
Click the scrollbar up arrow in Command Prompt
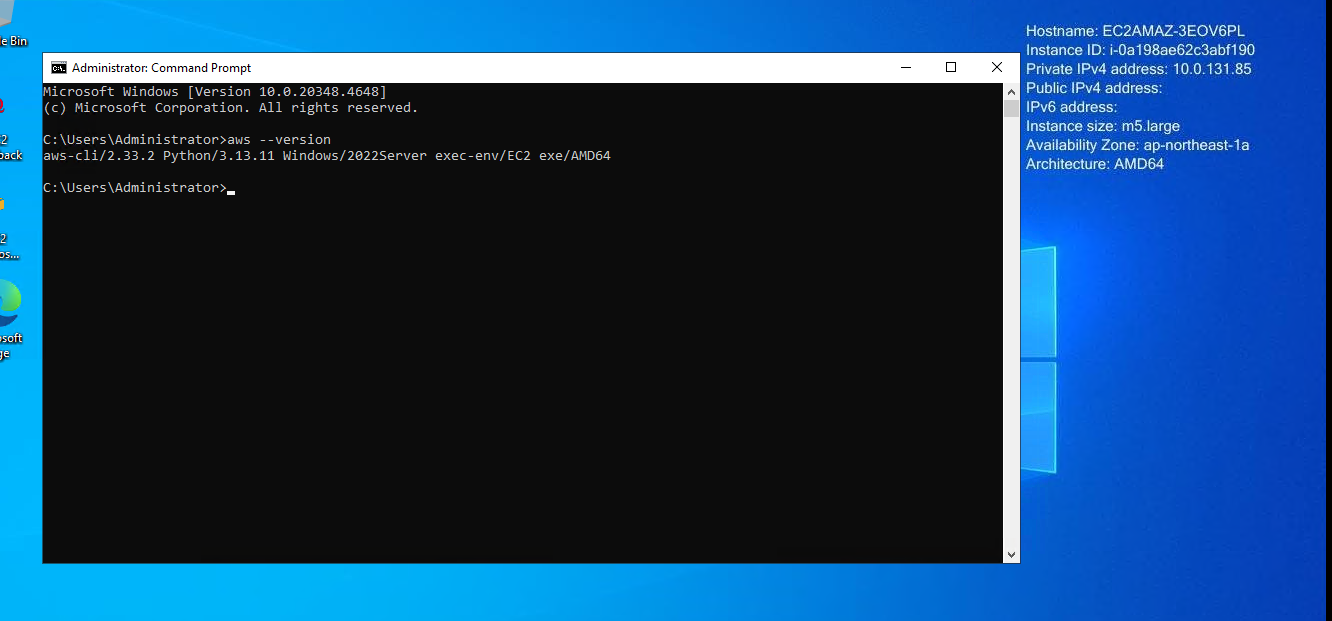(1011, 91)
